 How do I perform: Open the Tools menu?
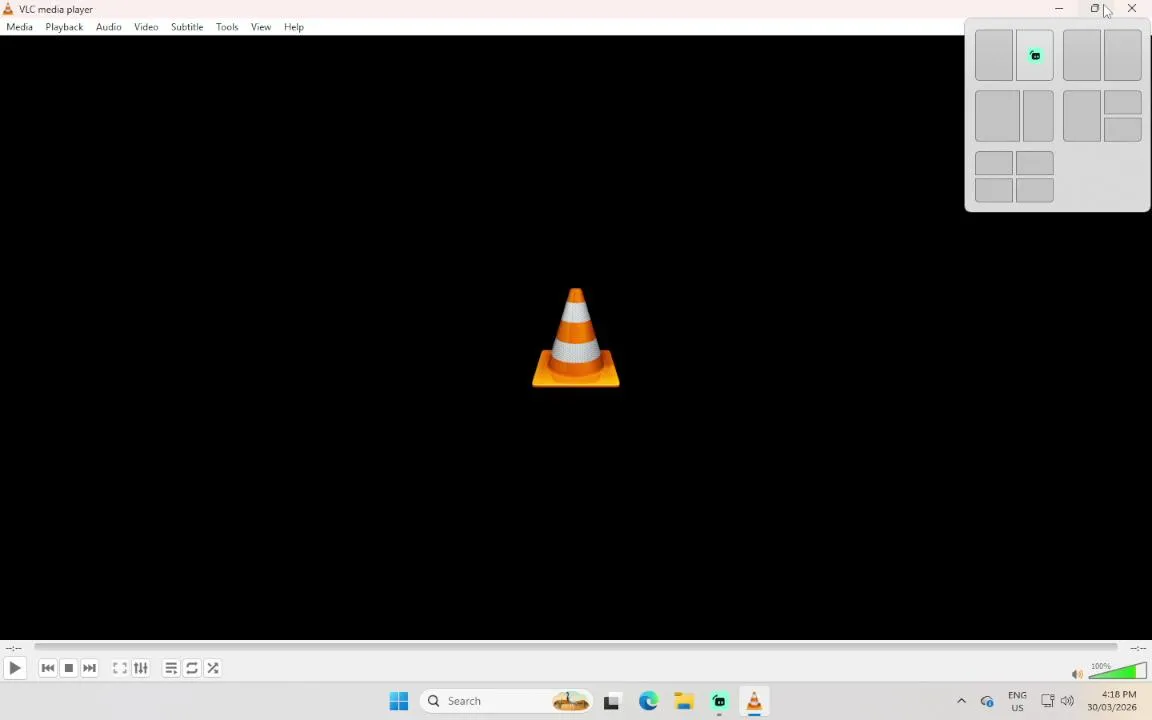coord(227,27)
